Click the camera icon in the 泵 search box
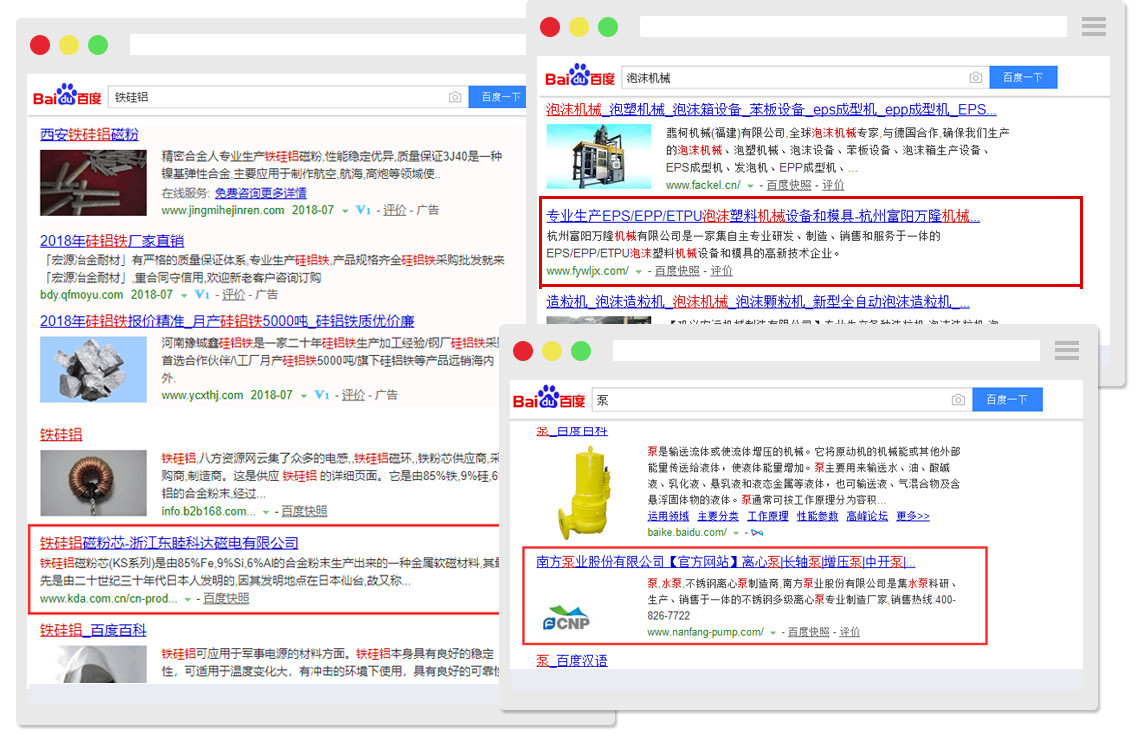Screen dimensions: 1140x743 click(x=958, y=400)
